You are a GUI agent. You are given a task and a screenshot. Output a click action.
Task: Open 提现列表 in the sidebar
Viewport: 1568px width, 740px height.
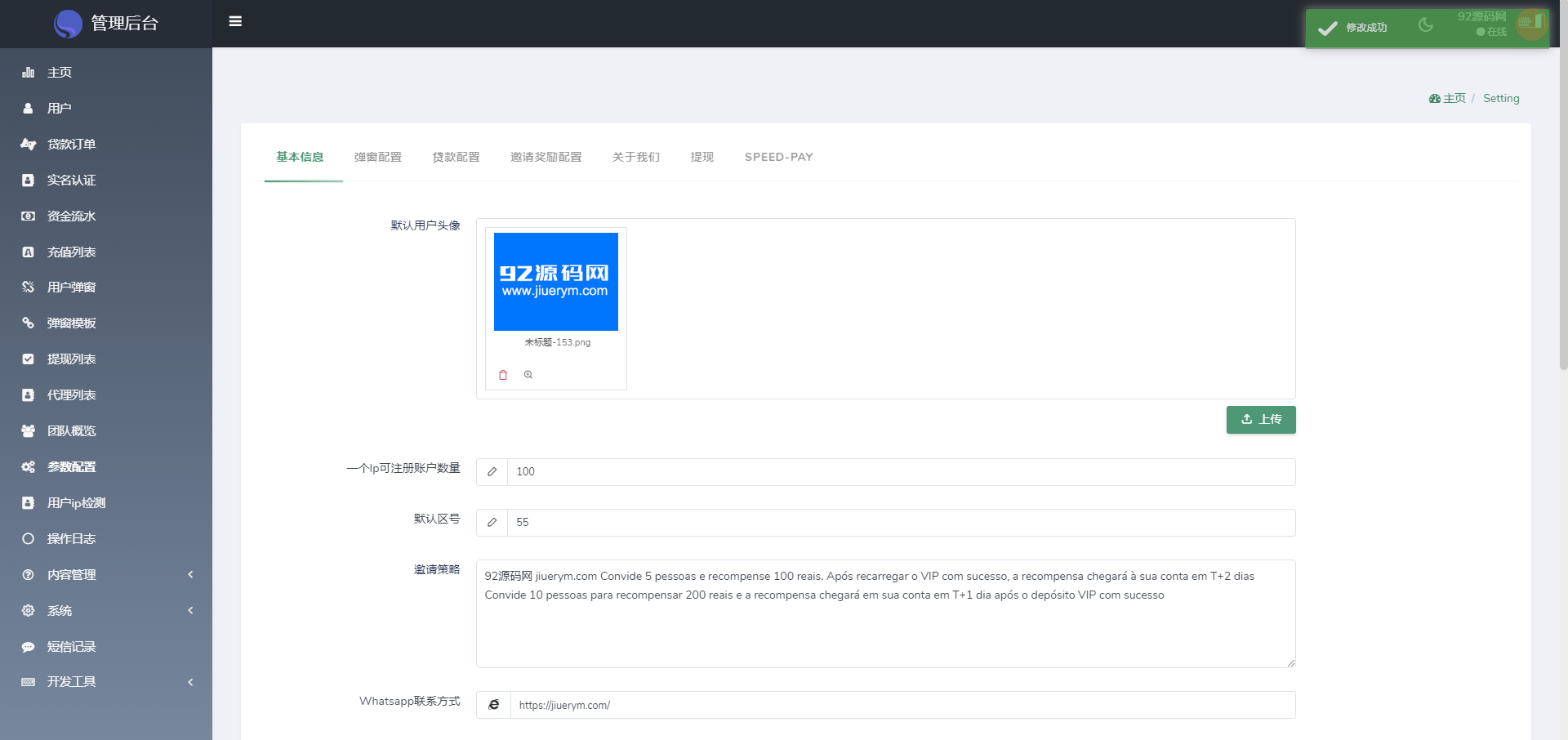(x=106, y=359)
